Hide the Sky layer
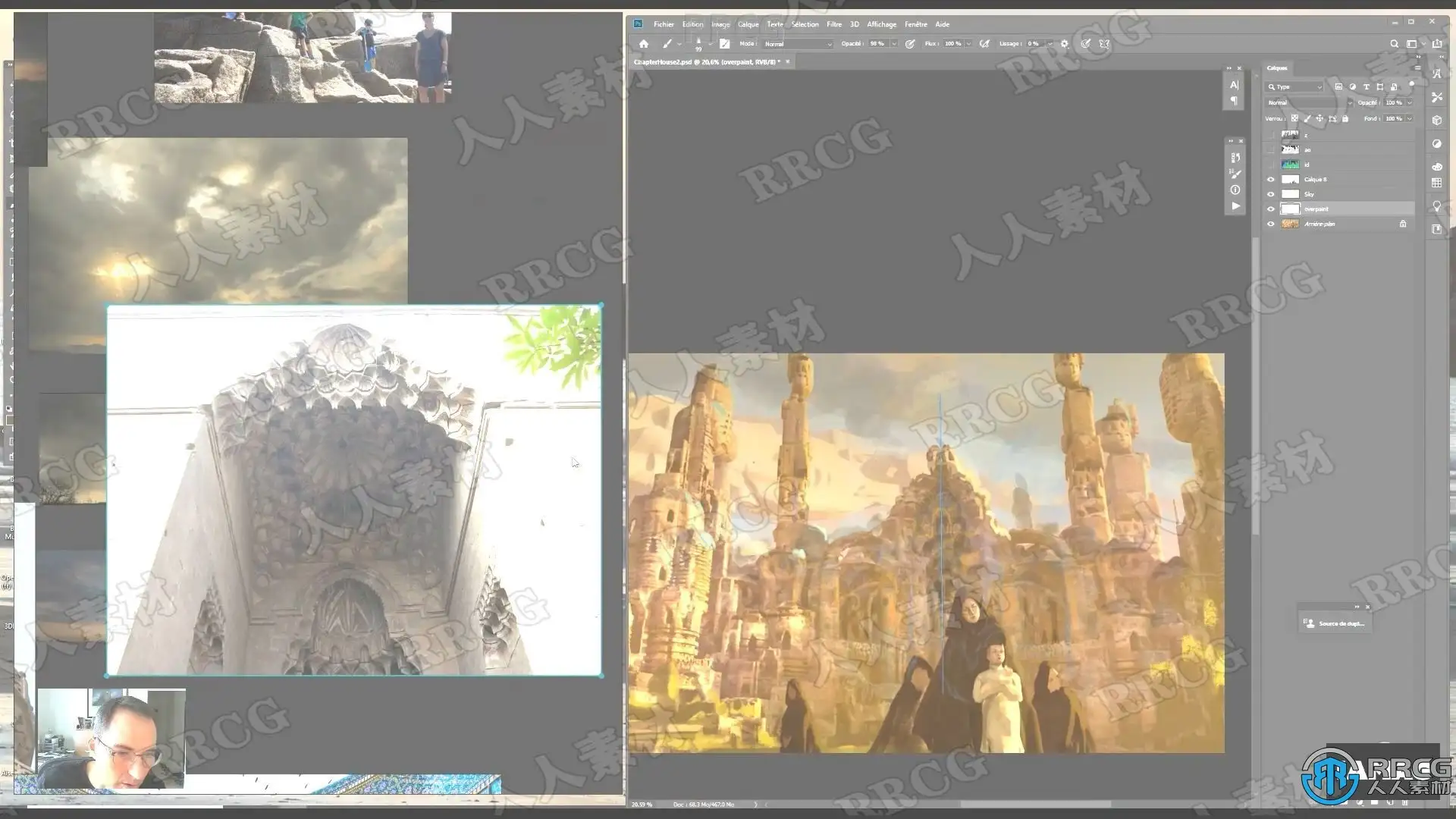 (1271, 194)
